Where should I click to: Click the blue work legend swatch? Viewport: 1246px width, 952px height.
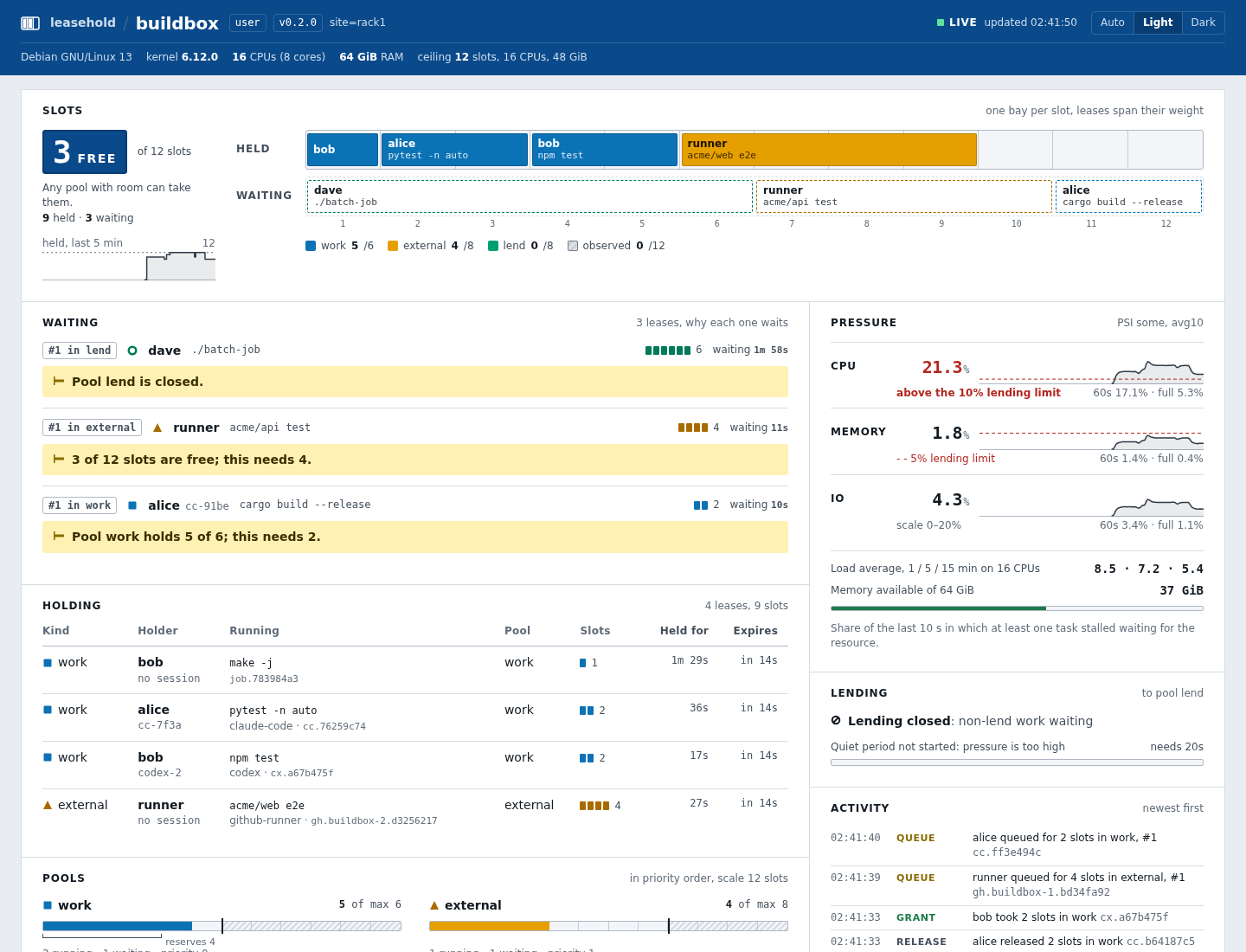coord(311,246)
